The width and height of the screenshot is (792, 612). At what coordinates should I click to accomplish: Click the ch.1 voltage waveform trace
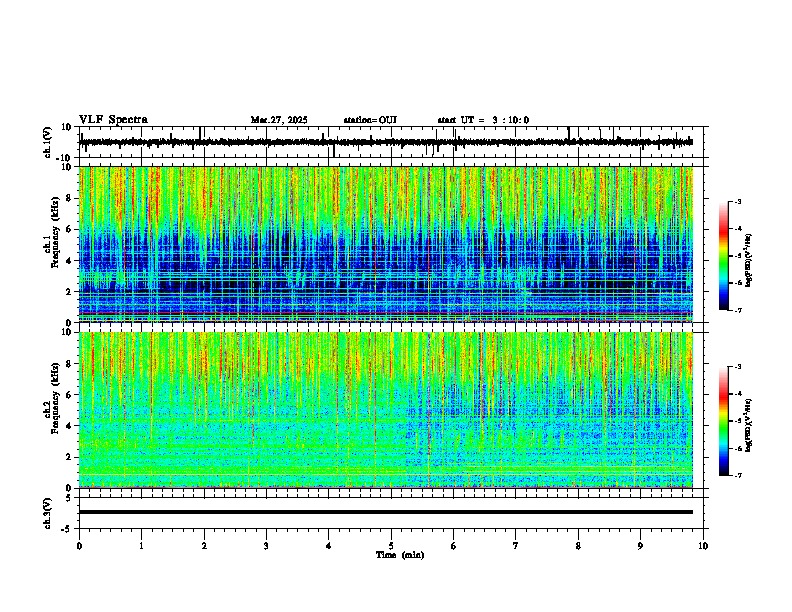pyautogui.click(x=386, y=142)
